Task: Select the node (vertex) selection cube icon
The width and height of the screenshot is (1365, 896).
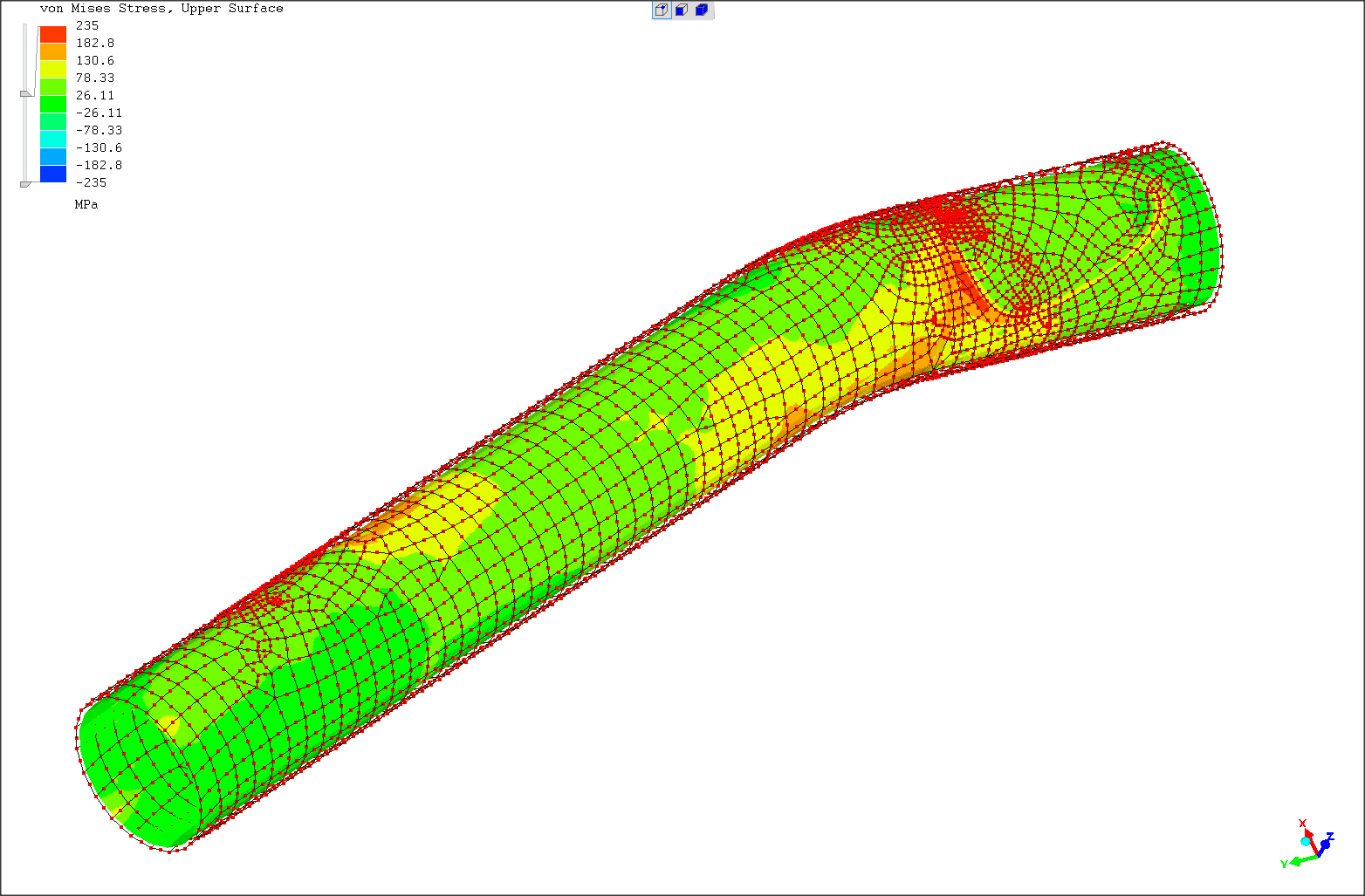Action: 662,10
